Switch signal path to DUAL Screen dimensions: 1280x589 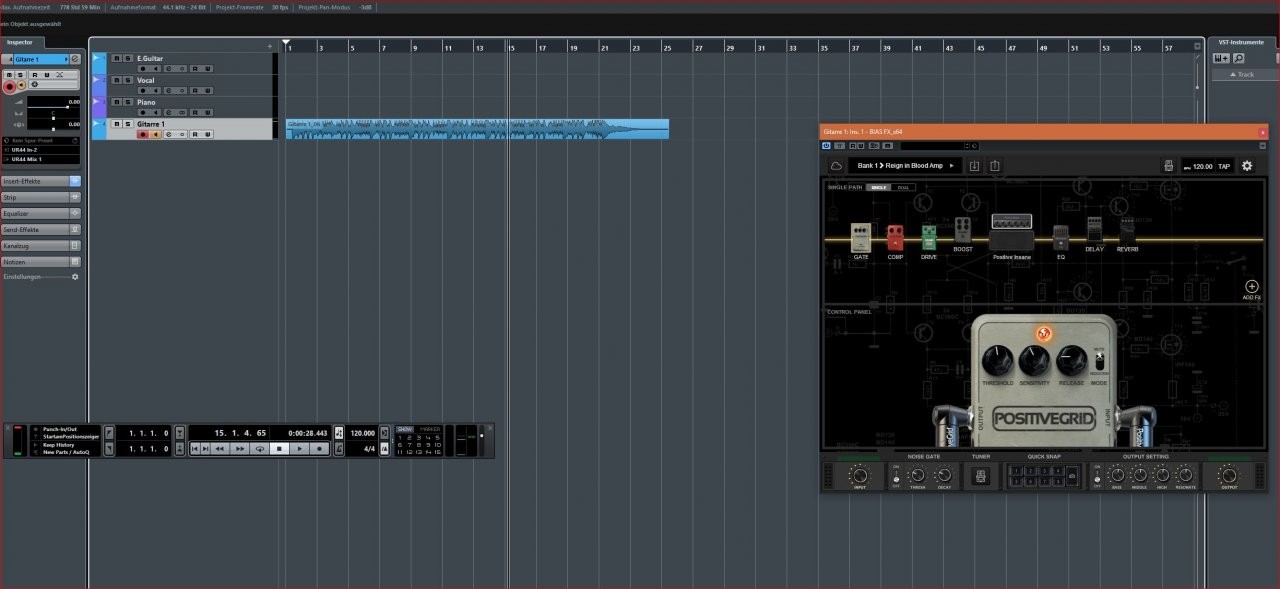pyautogui.click(x=903, y=187)
